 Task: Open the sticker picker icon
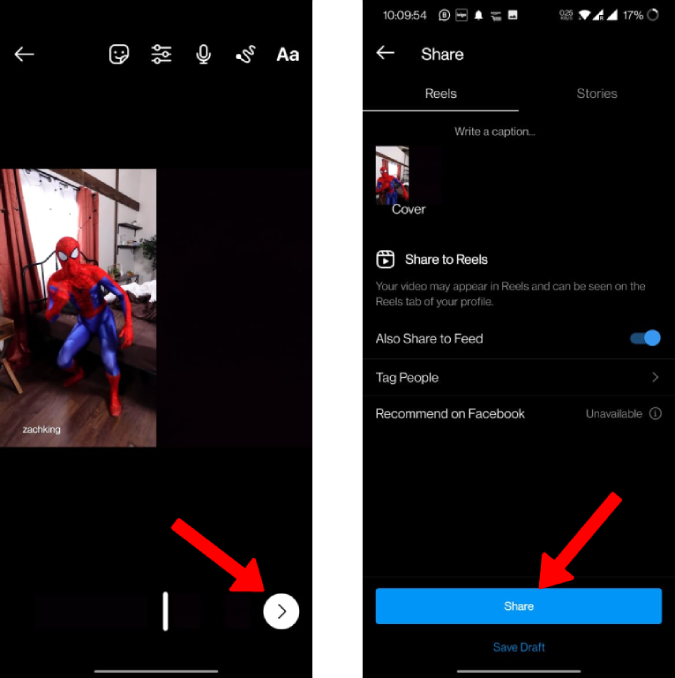(x=119, y=54)
